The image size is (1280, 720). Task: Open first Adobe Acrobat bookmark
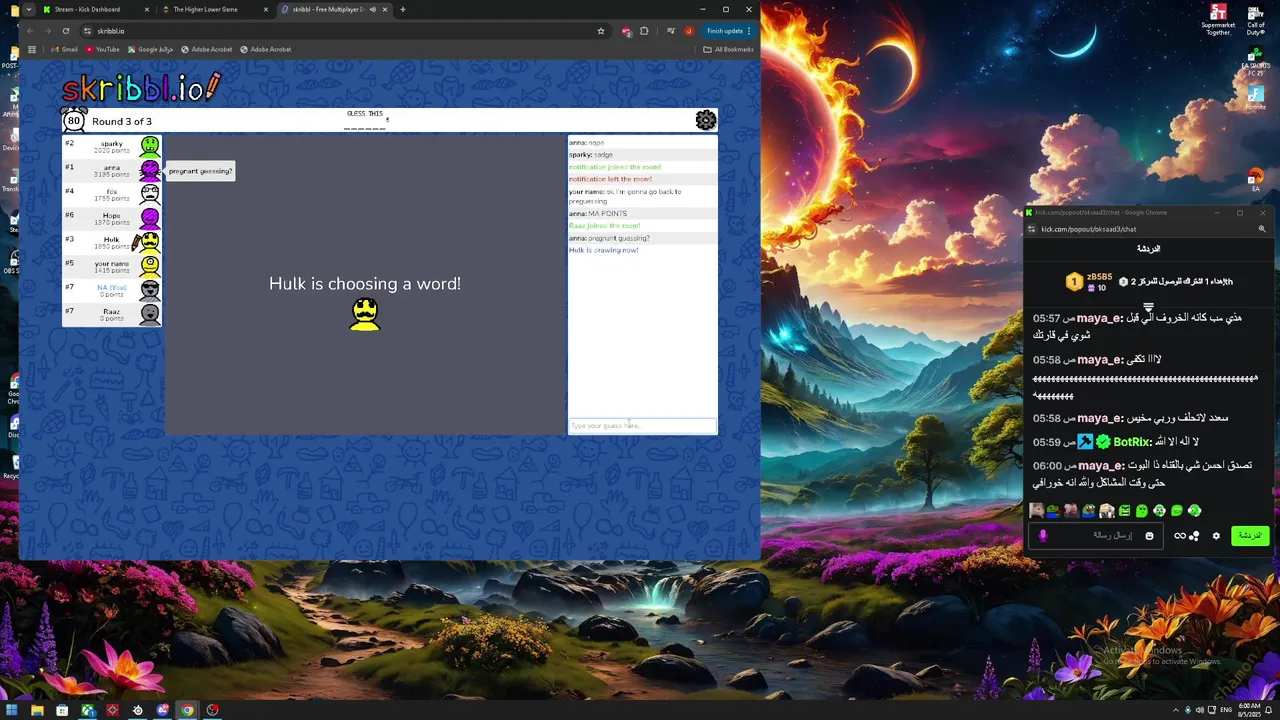pos(206,49)
